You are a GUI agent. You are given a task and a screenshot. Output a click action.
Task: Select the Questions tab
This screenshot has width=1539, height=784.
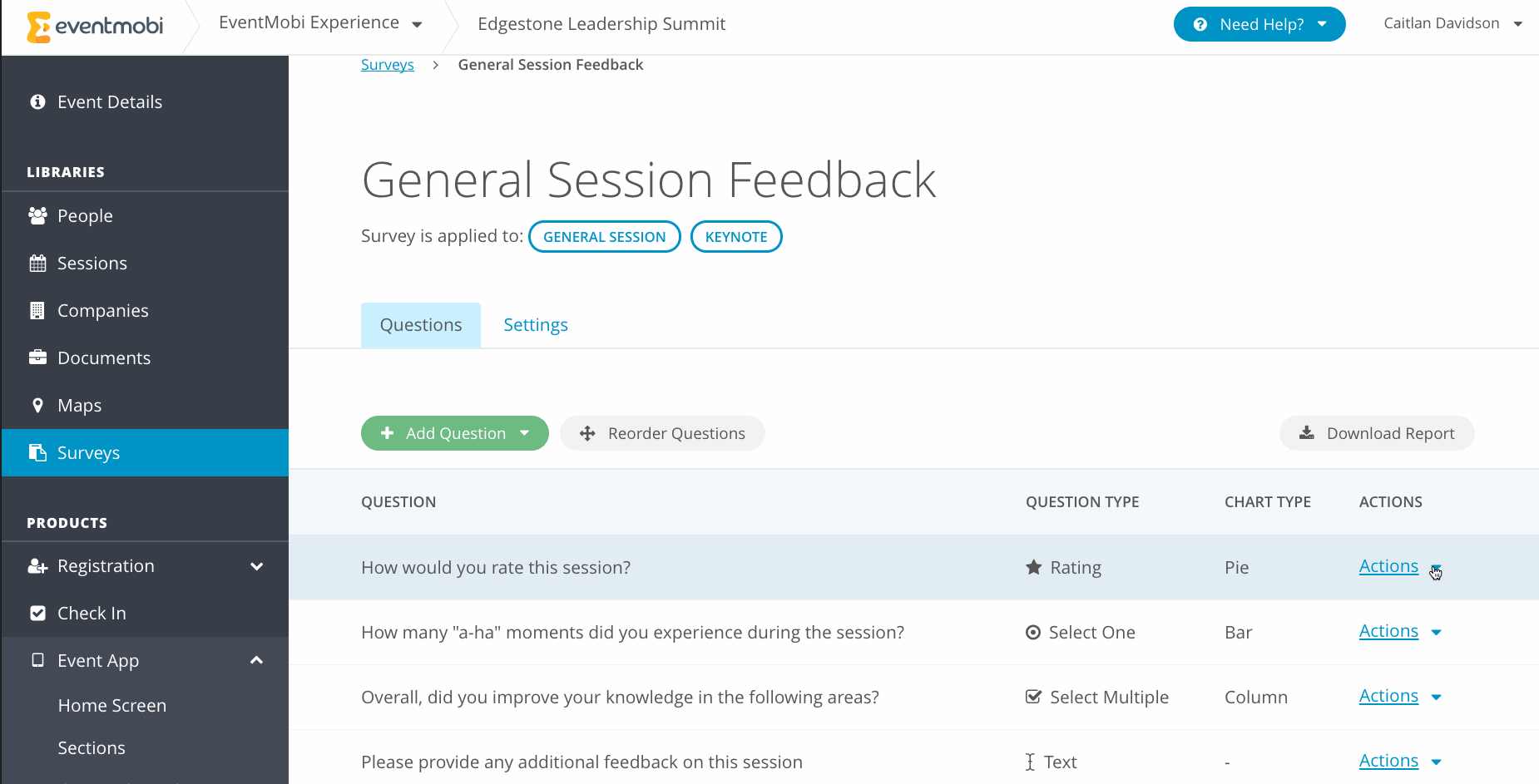pos(421,325)
